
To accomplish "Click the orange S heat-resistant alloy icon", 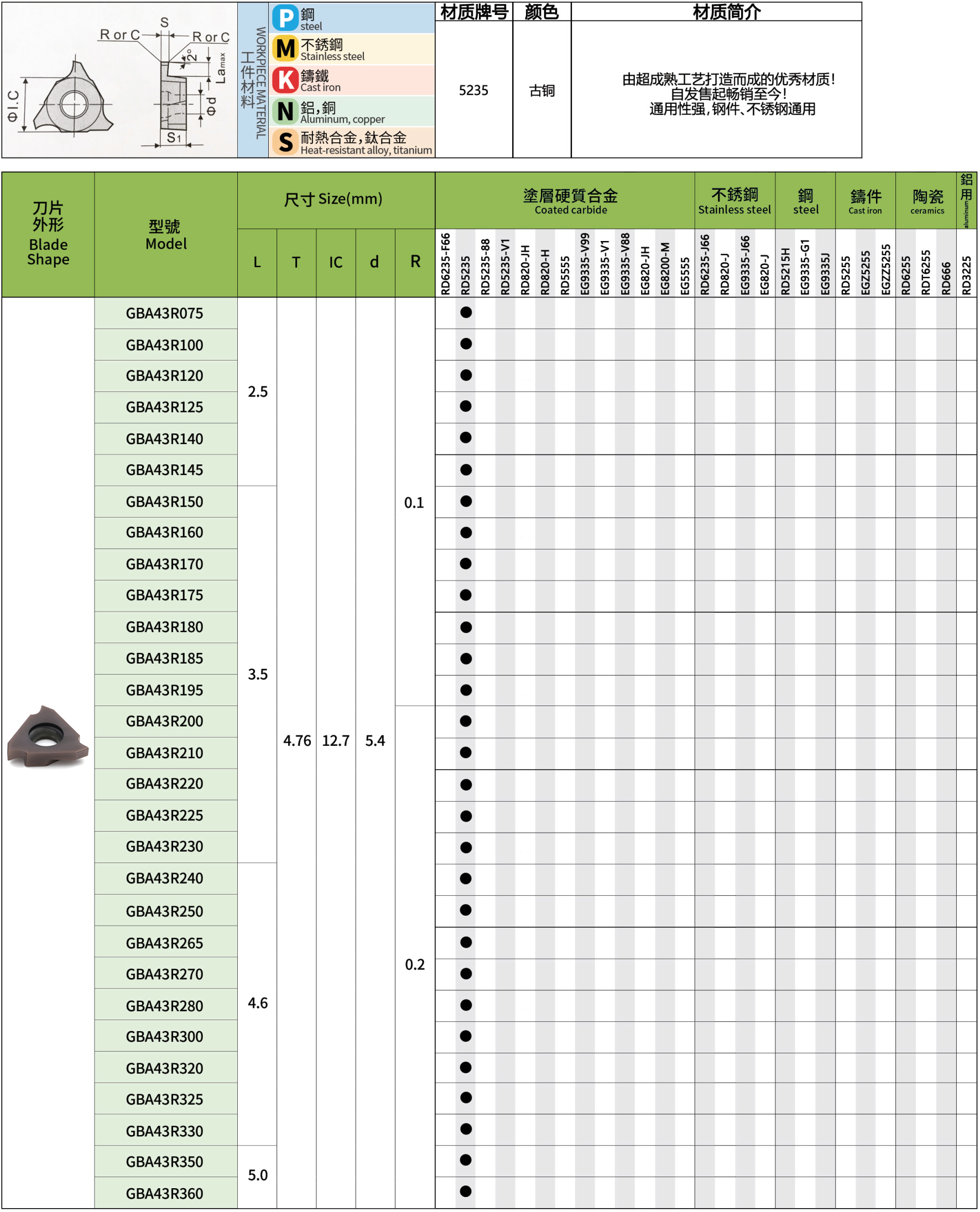I will 285,142.
